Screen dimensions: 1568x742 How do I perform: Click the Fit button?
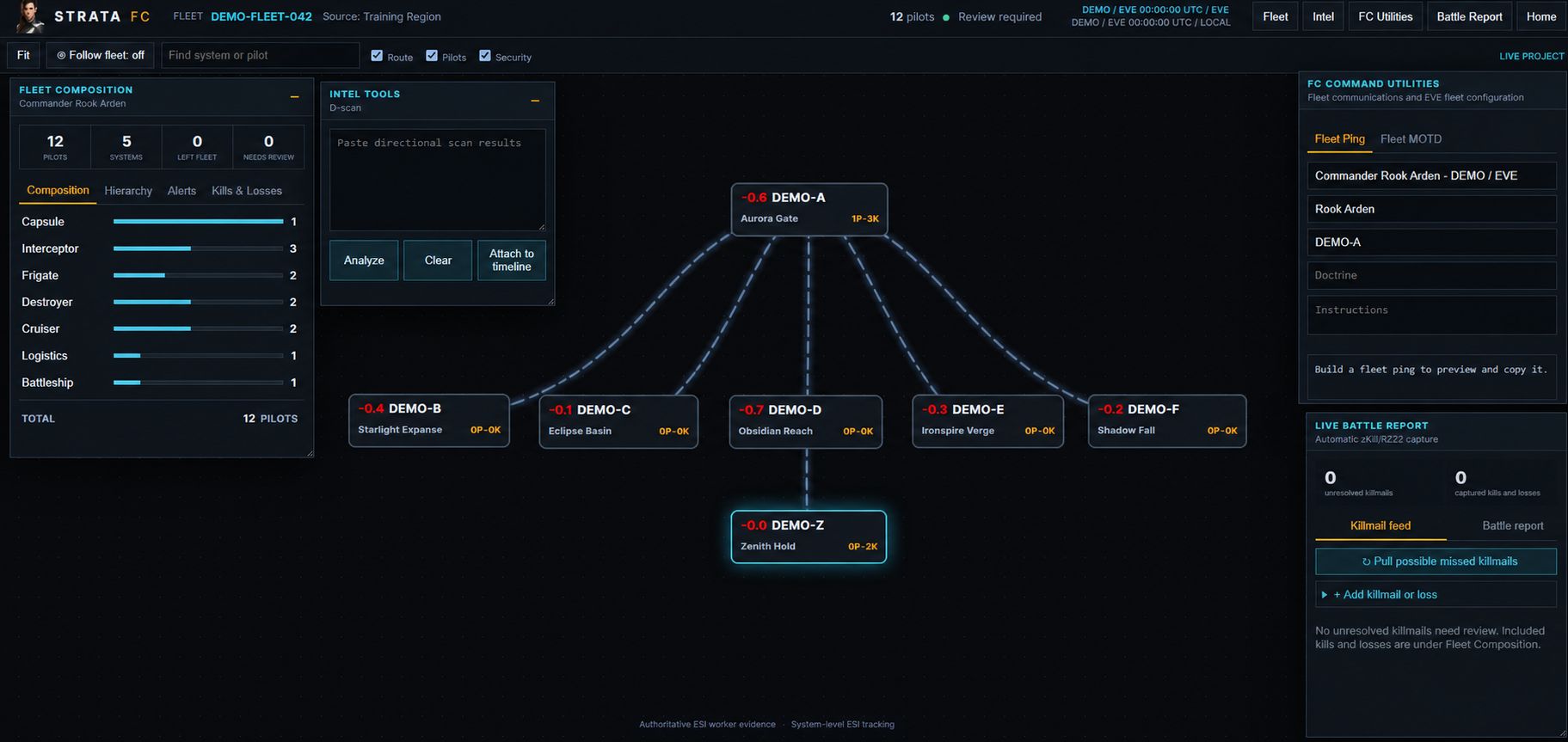(23, 55)
